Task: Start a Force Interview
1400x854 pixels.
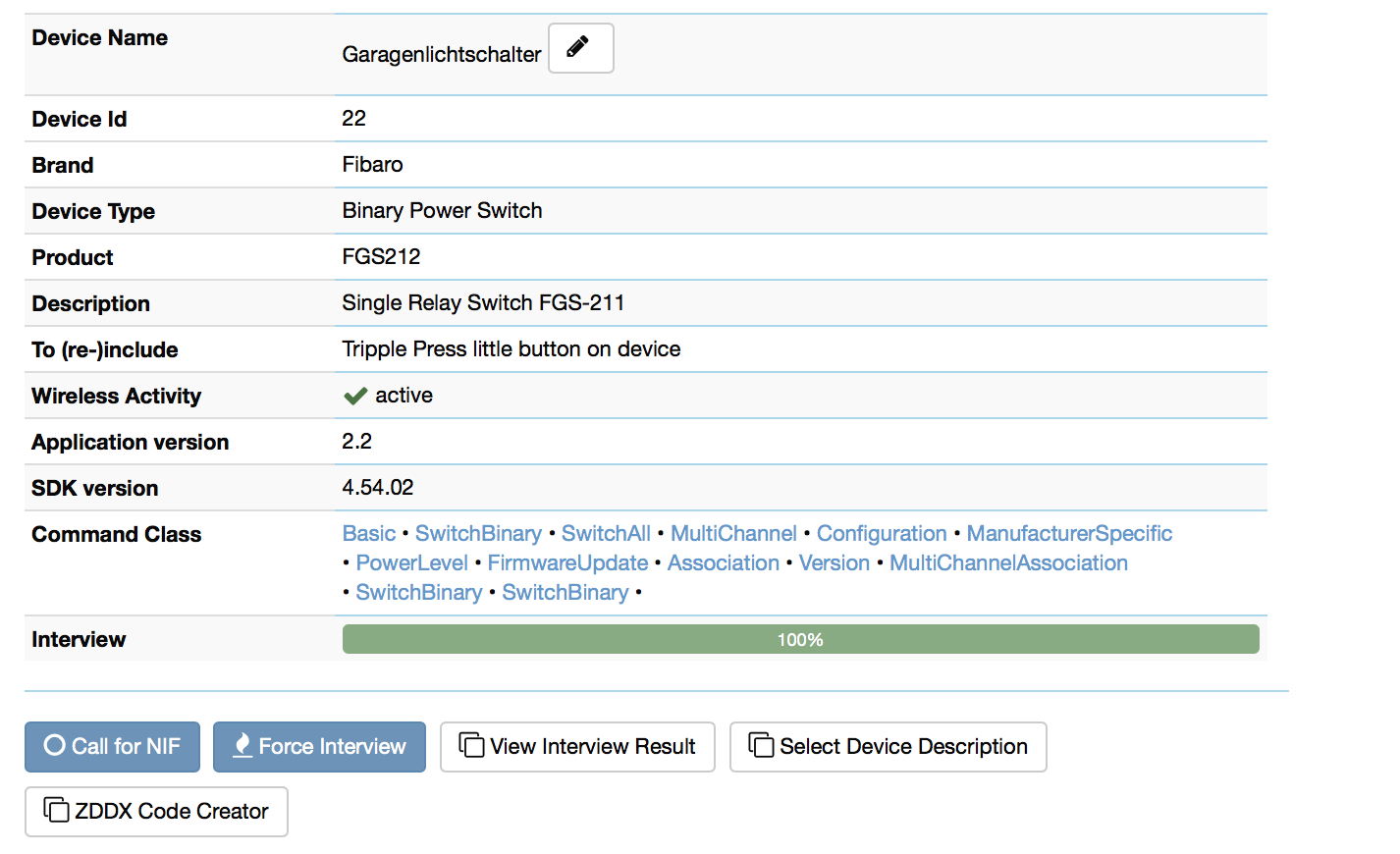Action: click(x=319, y=747)
